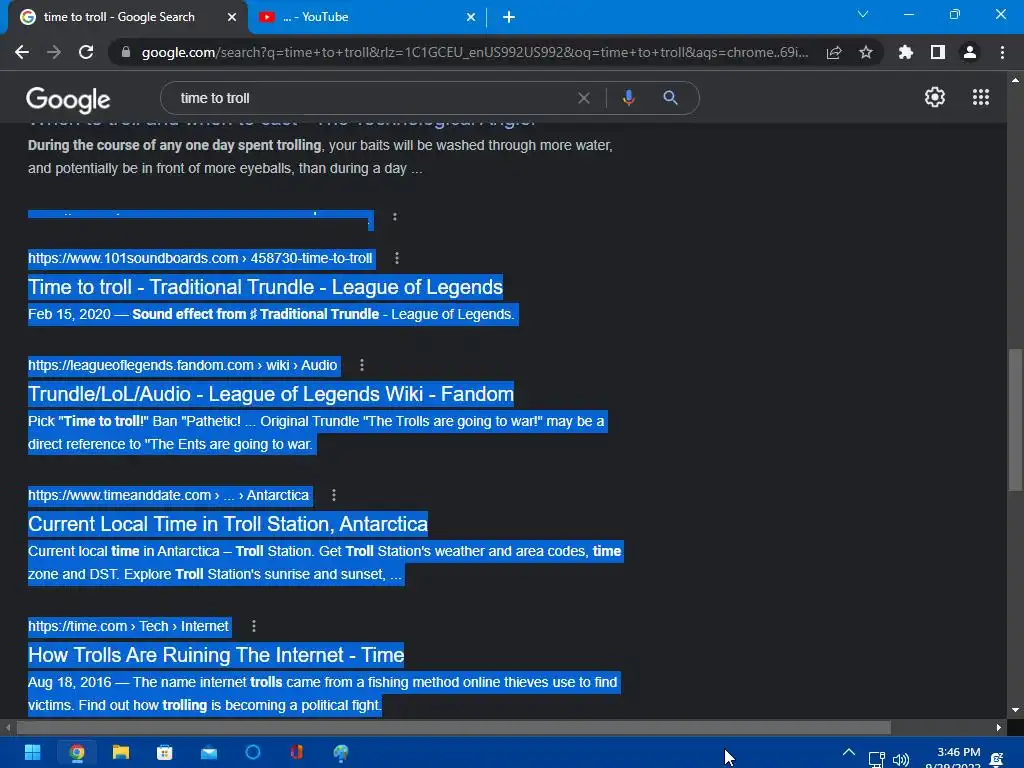
Task: Toggle the Chrome side panel
Action: tap(938, 52)
